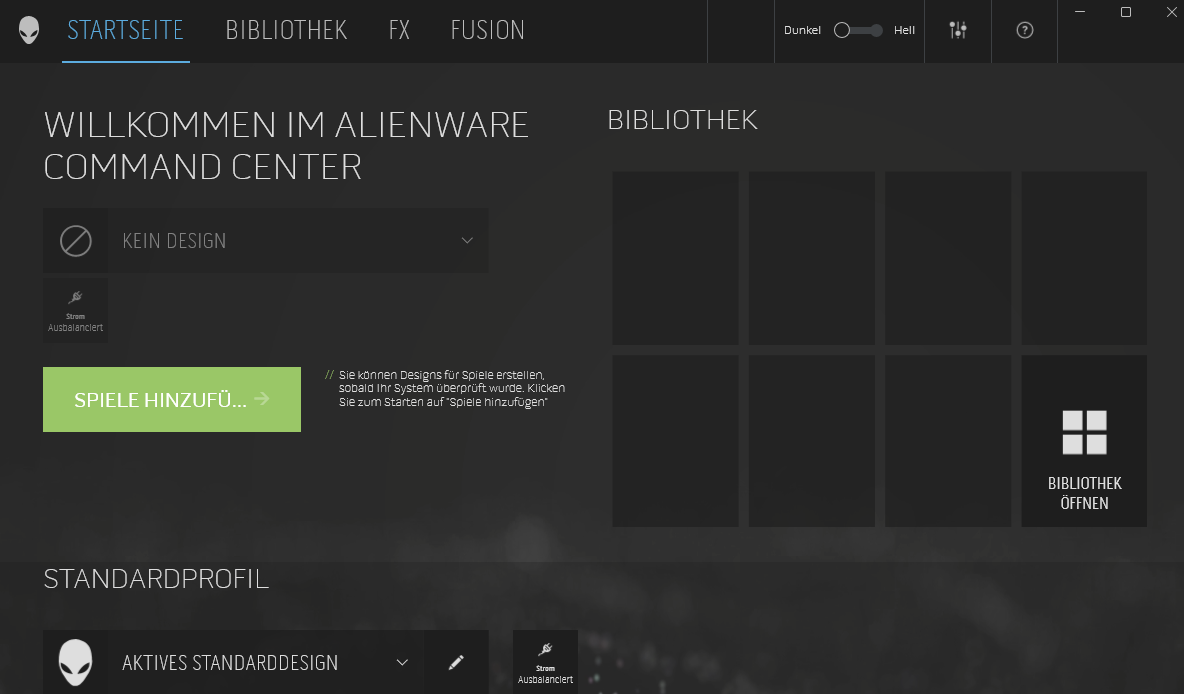The width and height of the screenshot is (1184, 694).
Task: Click the Spiele hinzufügen button
Action: (x=171, y=399)
